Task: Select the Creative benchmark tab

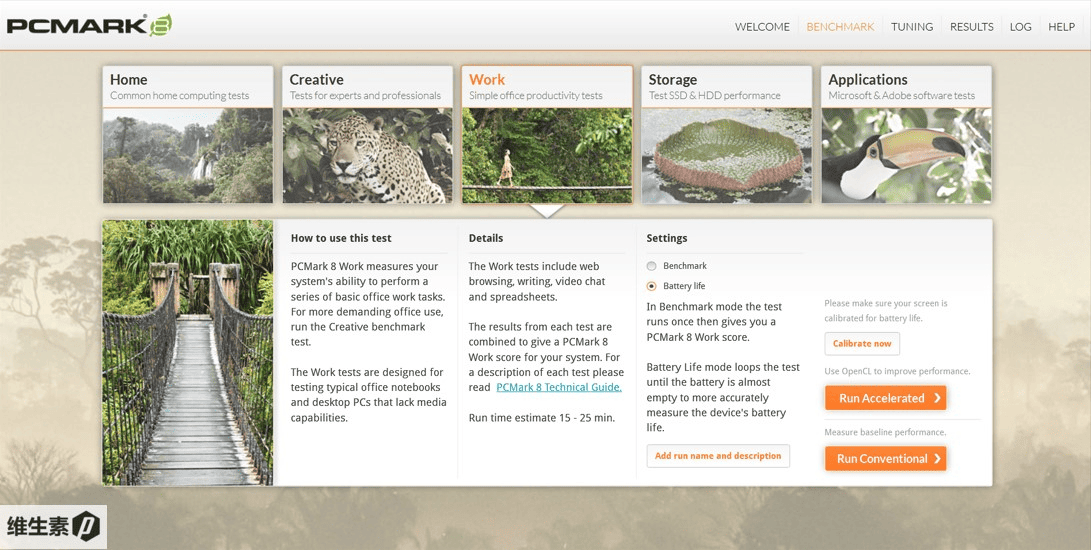Action: point(366,87)
